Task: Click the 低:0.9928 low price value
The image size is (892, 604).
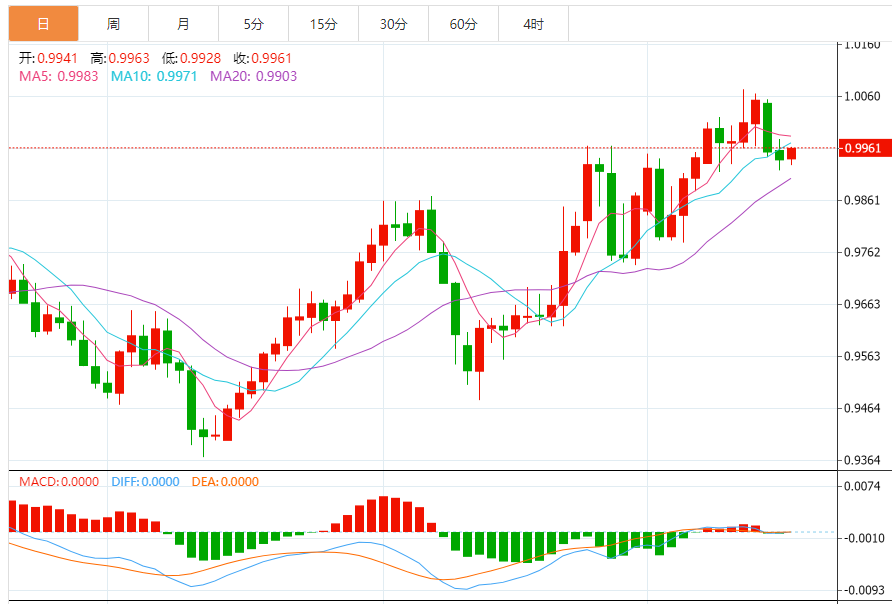Action: tap(191, 58)
